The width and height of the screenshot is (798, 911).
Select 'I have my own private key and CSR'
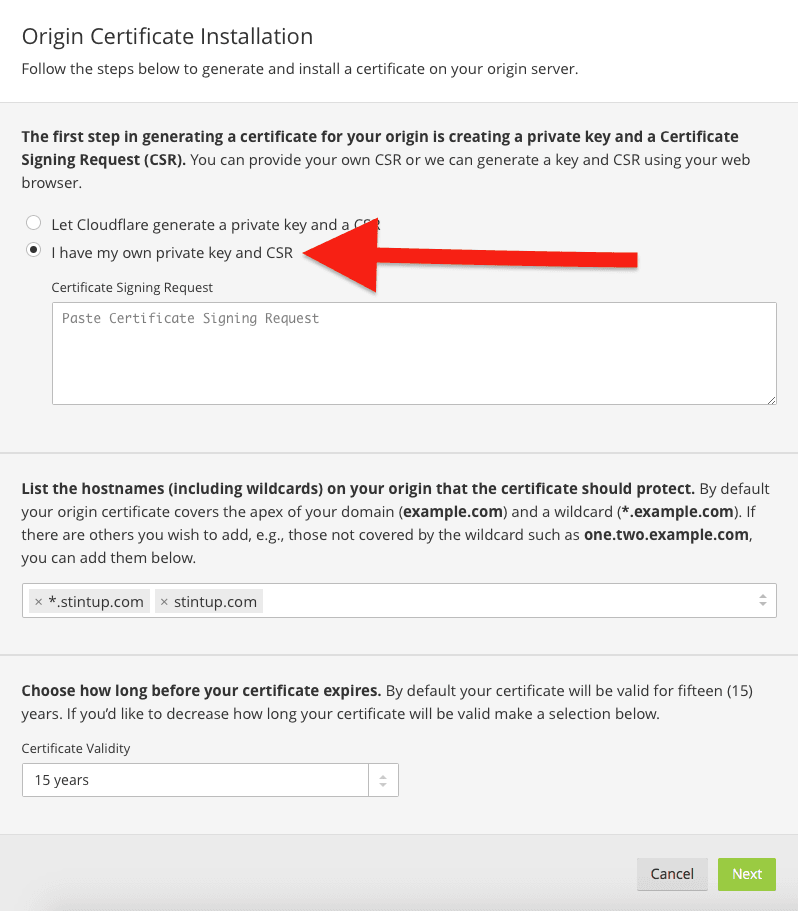33,250
